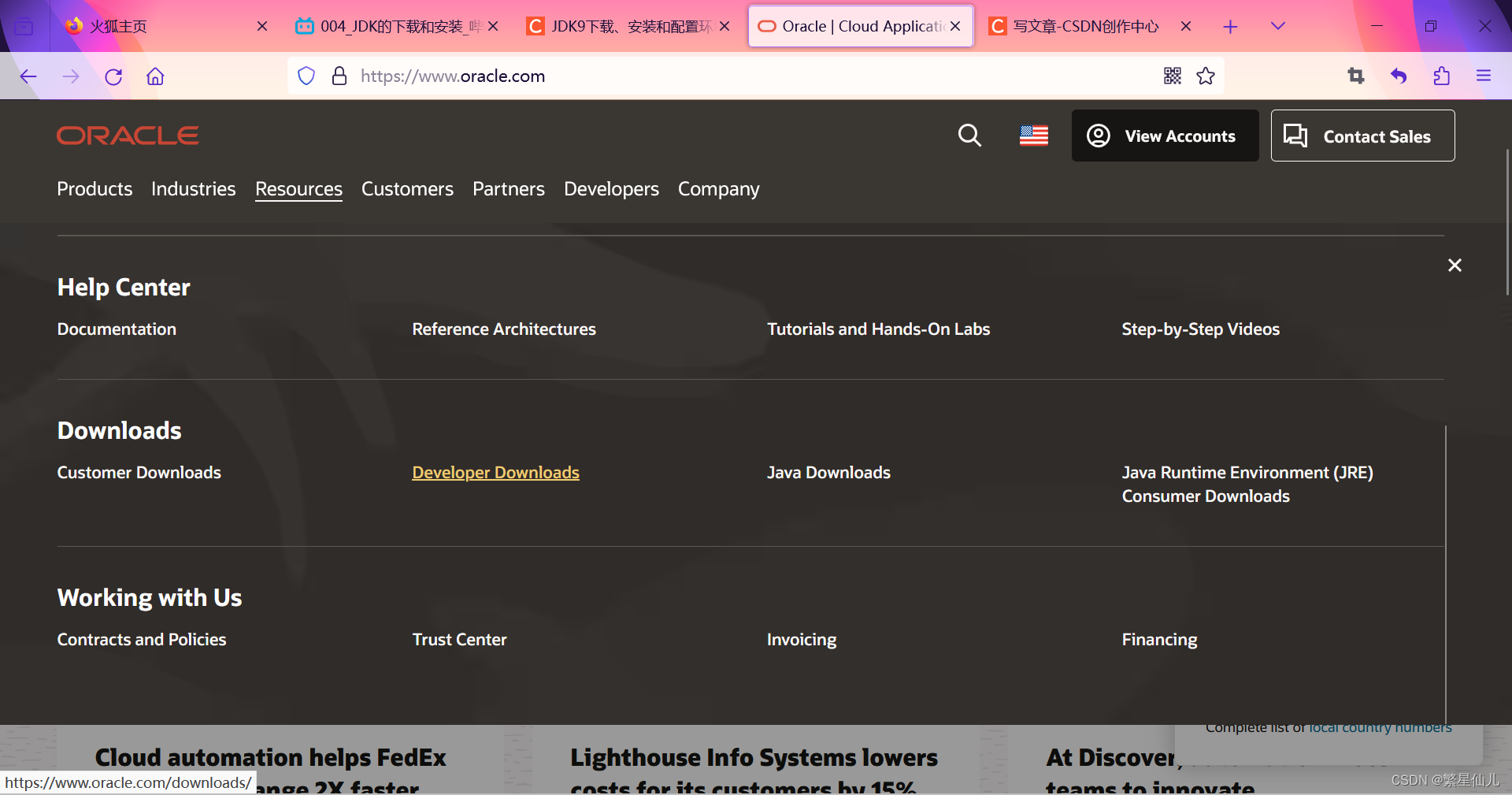1512x795 pixels.
Task: Click the US flag country selector
Action: click(1034, 136)
